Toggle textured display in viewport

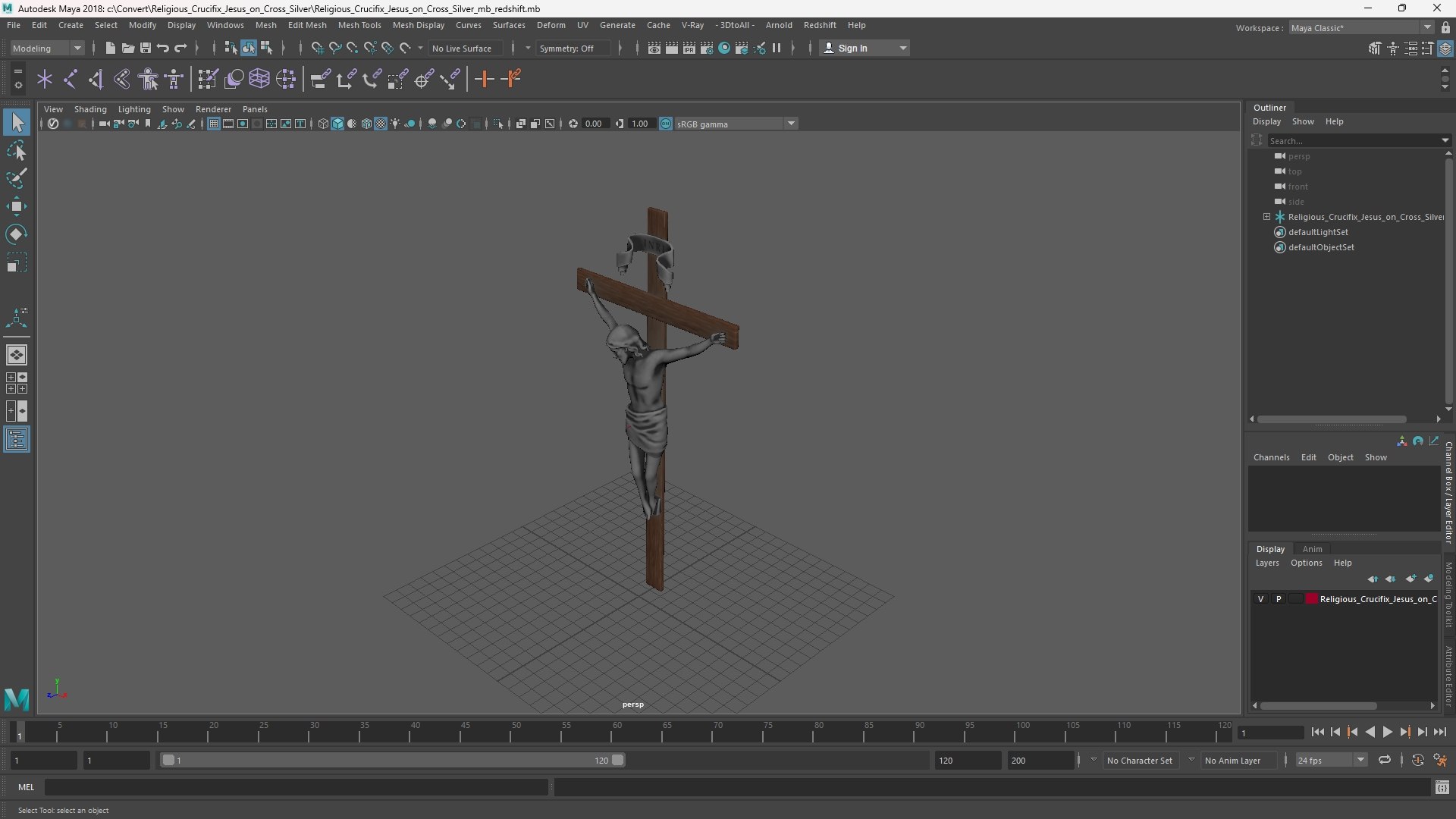(x=381, y=124)
